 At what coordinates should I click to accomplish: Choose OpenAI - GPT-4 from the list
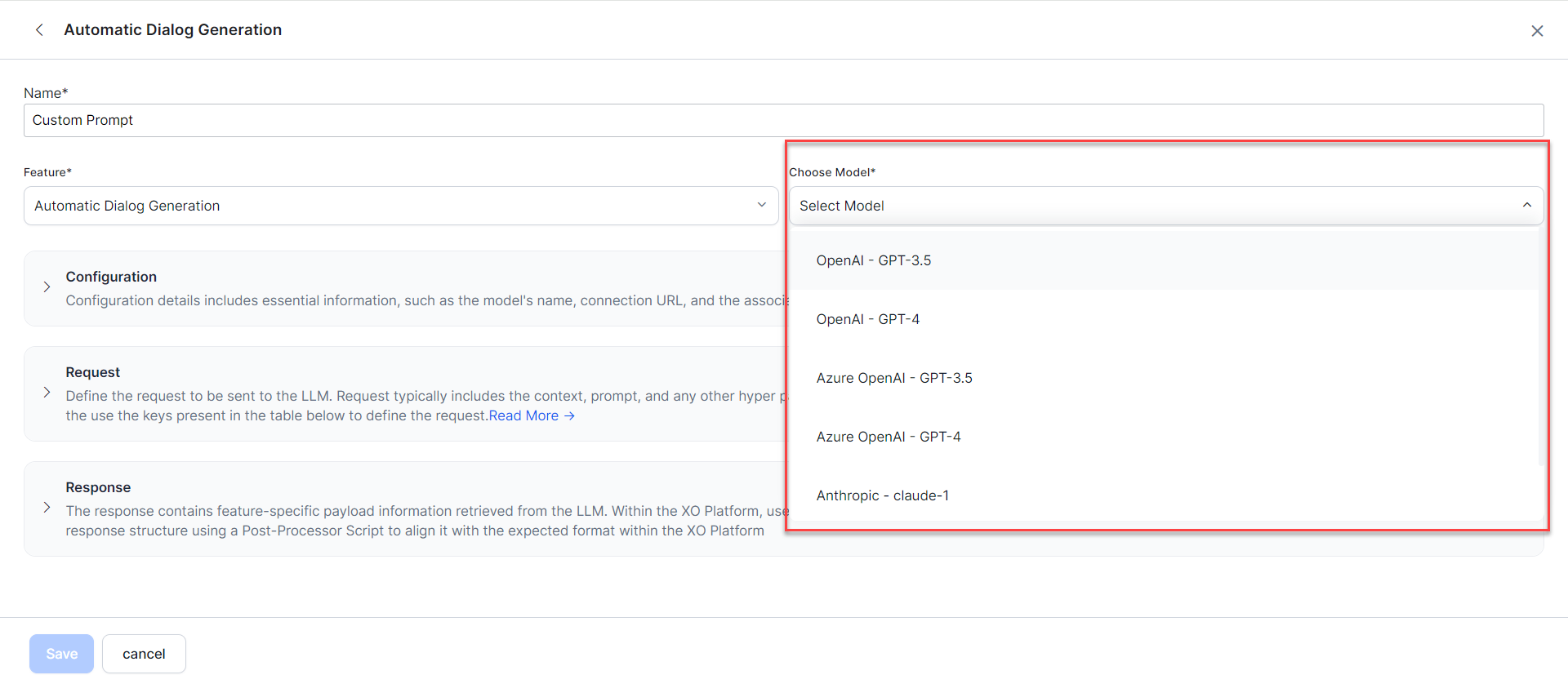(868, 319)
